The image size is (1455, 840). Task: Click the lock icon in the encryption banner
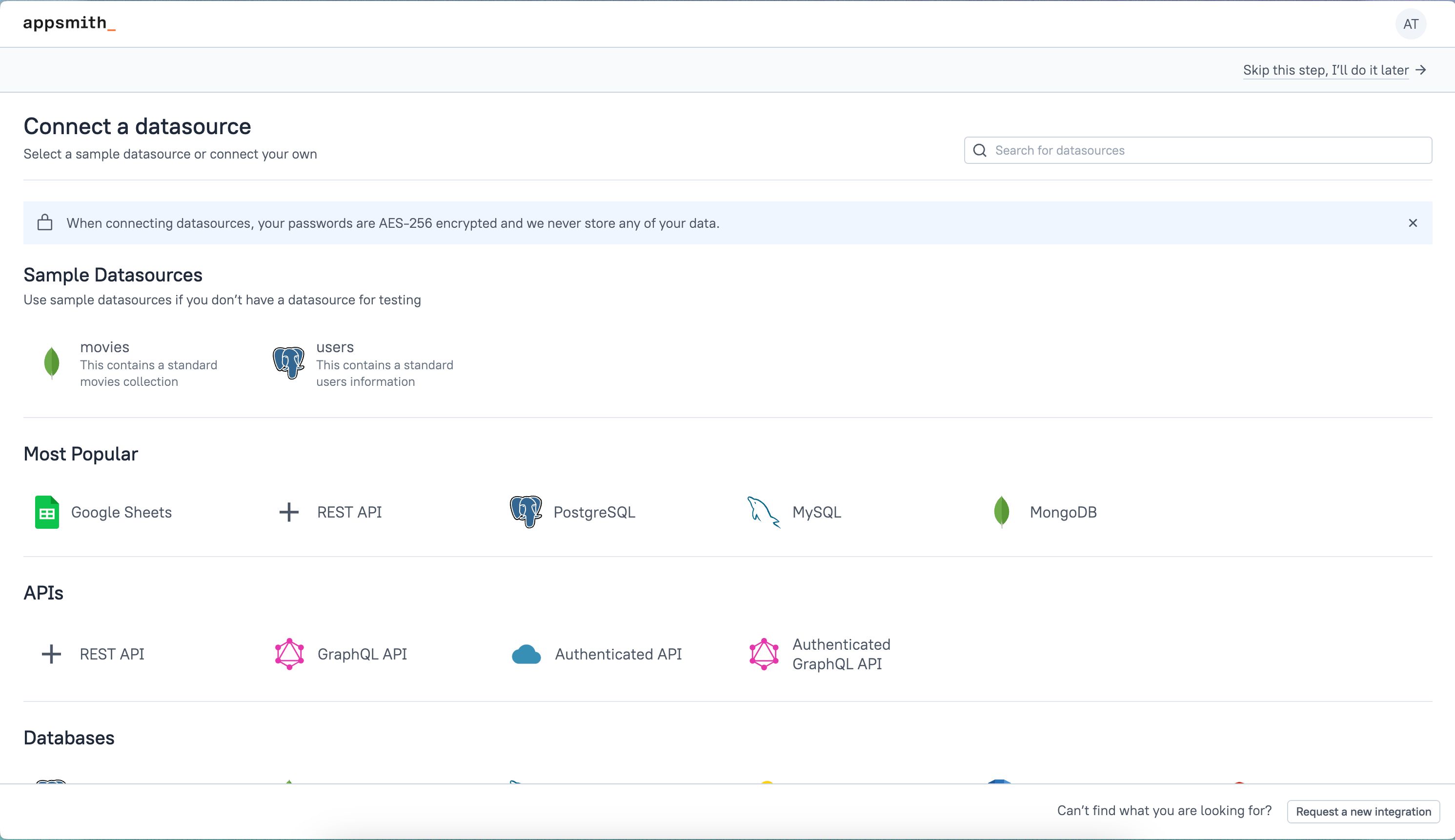(x=45, y=223)
